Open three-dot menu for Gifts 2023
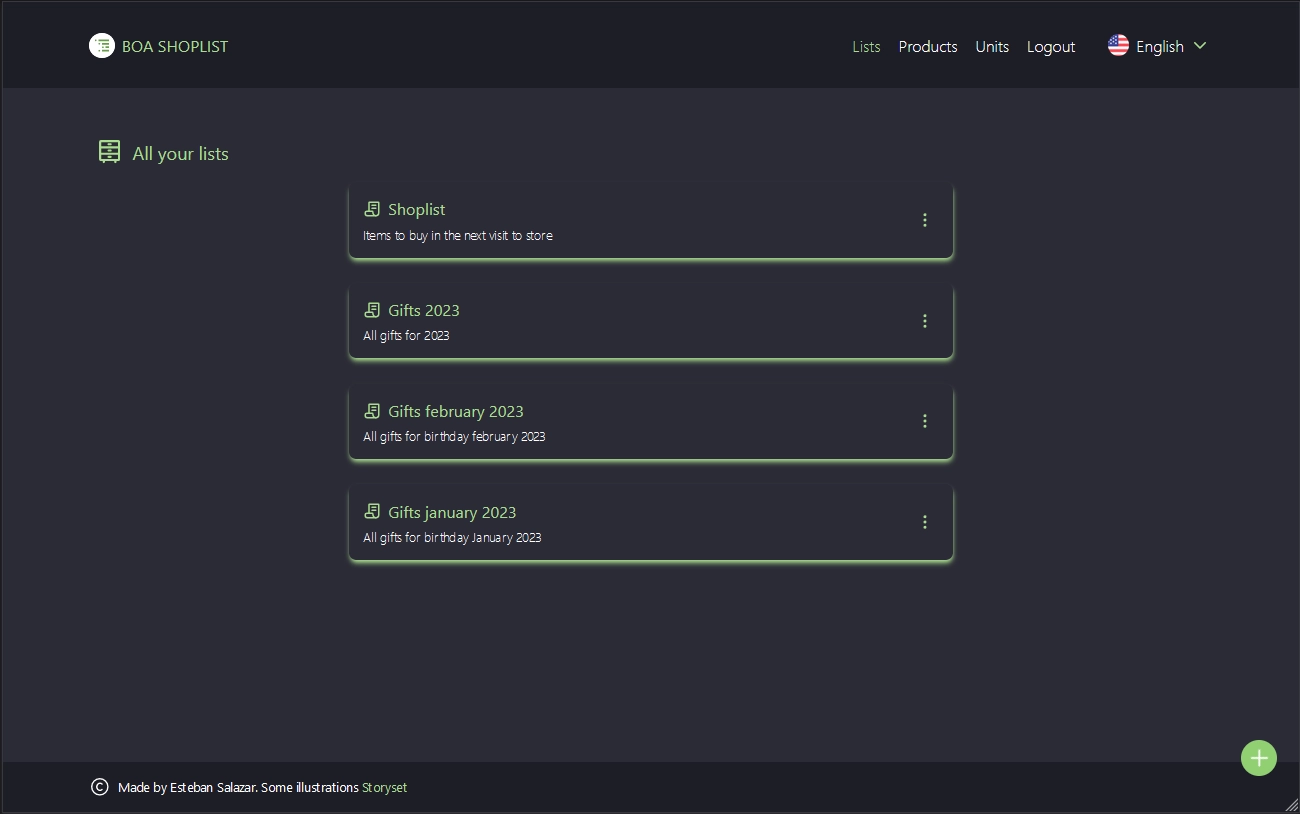The height and width of the screenshot is (814, 1300). click(x=924, y=321)
